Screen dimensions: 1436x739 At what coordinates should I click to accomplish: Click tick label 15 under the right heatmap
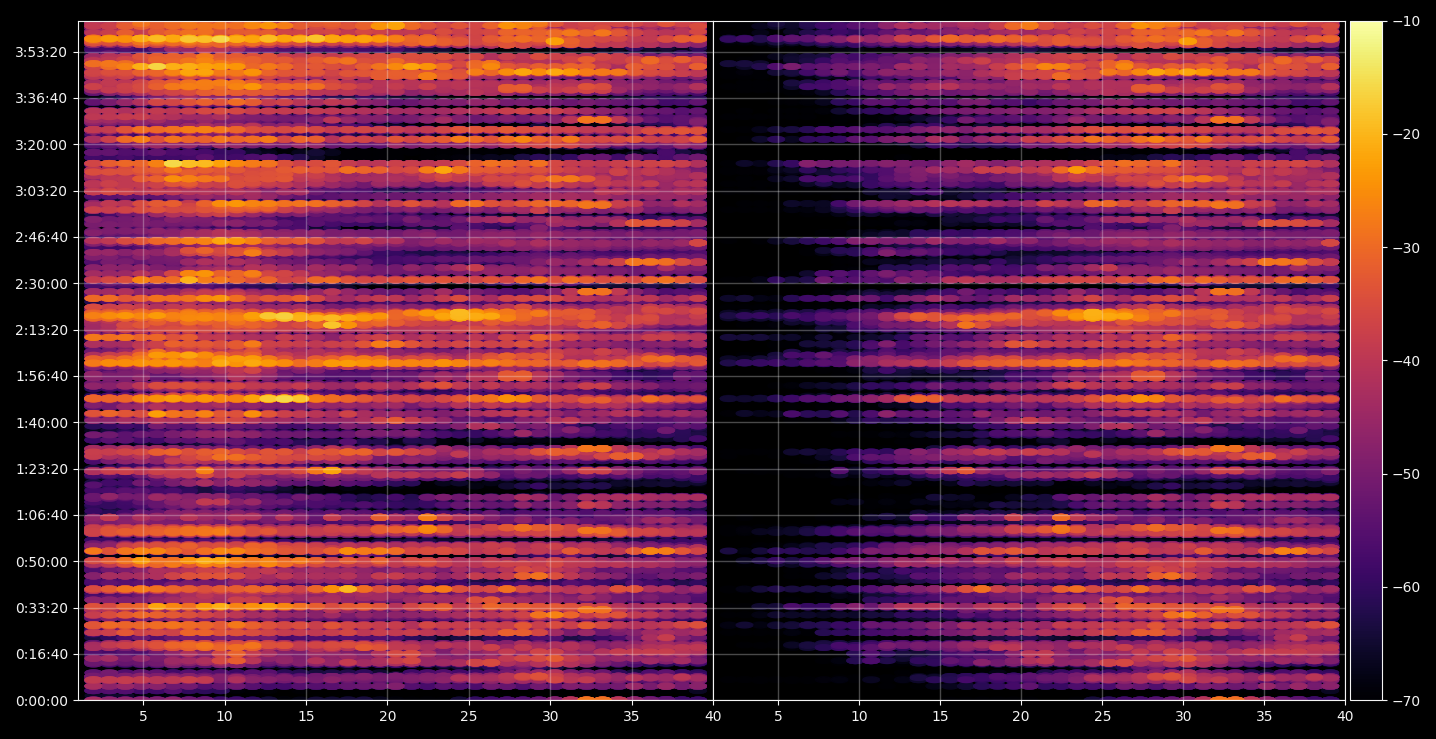pos(939,716)
